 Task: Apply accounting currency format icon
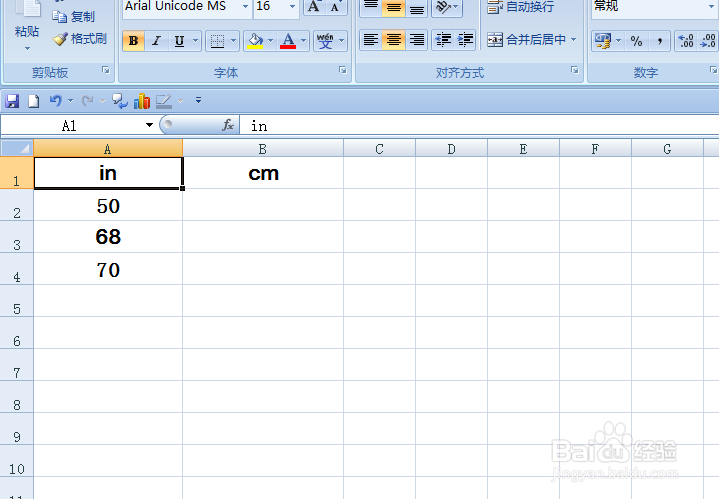coord(603,41)
